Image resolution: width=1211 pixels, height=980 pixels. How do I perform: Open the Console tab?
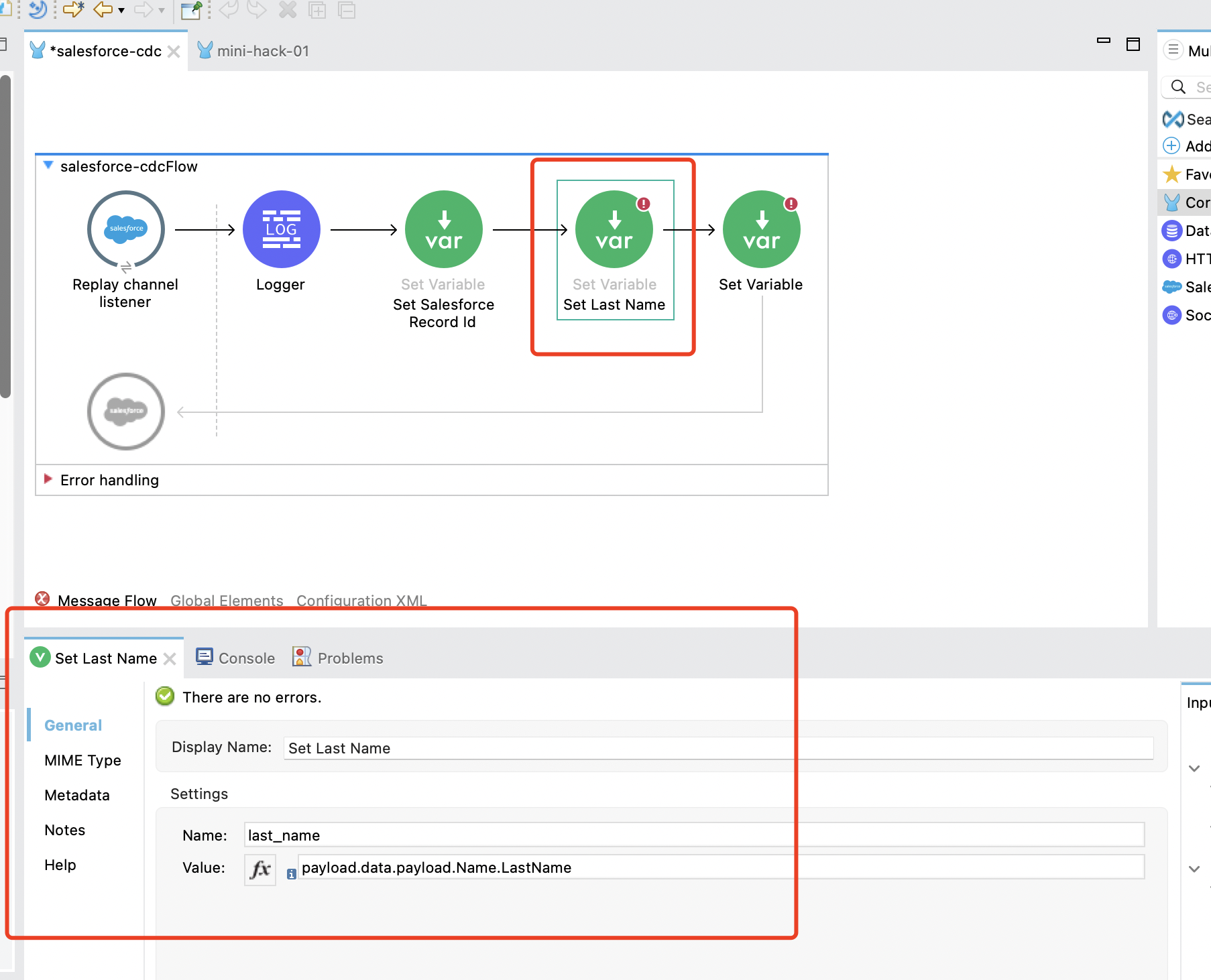[x=235, y=658]
